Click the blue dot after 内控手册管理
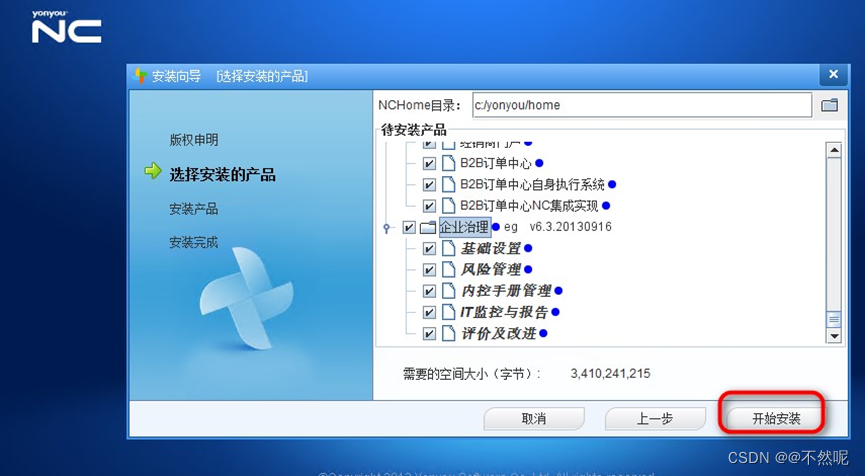 558,291
